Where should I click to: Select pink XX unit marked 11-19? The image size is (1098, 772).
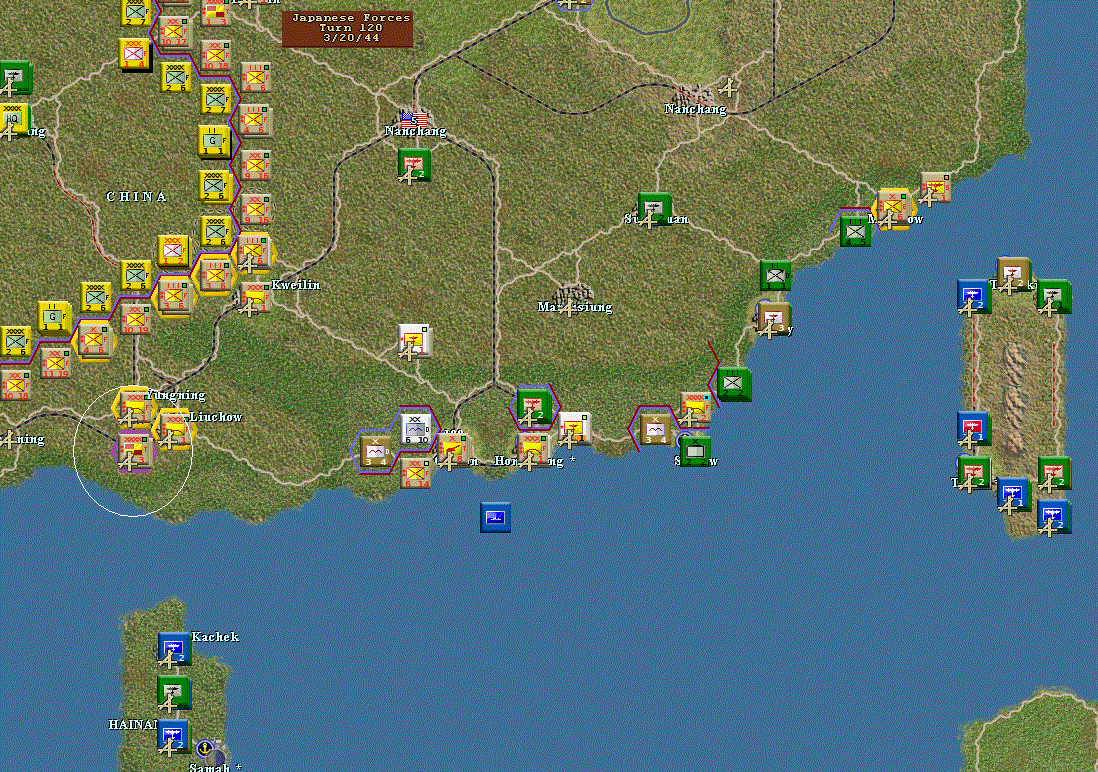tap(54, 364)
